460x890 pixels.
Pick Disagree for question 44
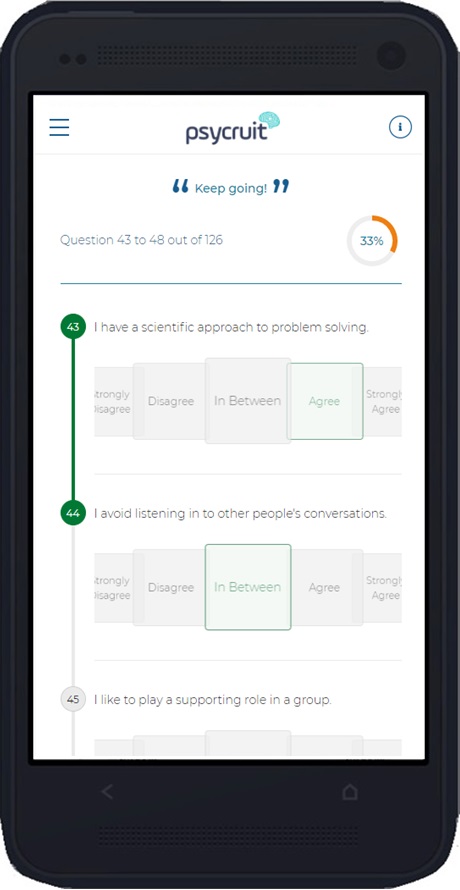coord(170,587)
